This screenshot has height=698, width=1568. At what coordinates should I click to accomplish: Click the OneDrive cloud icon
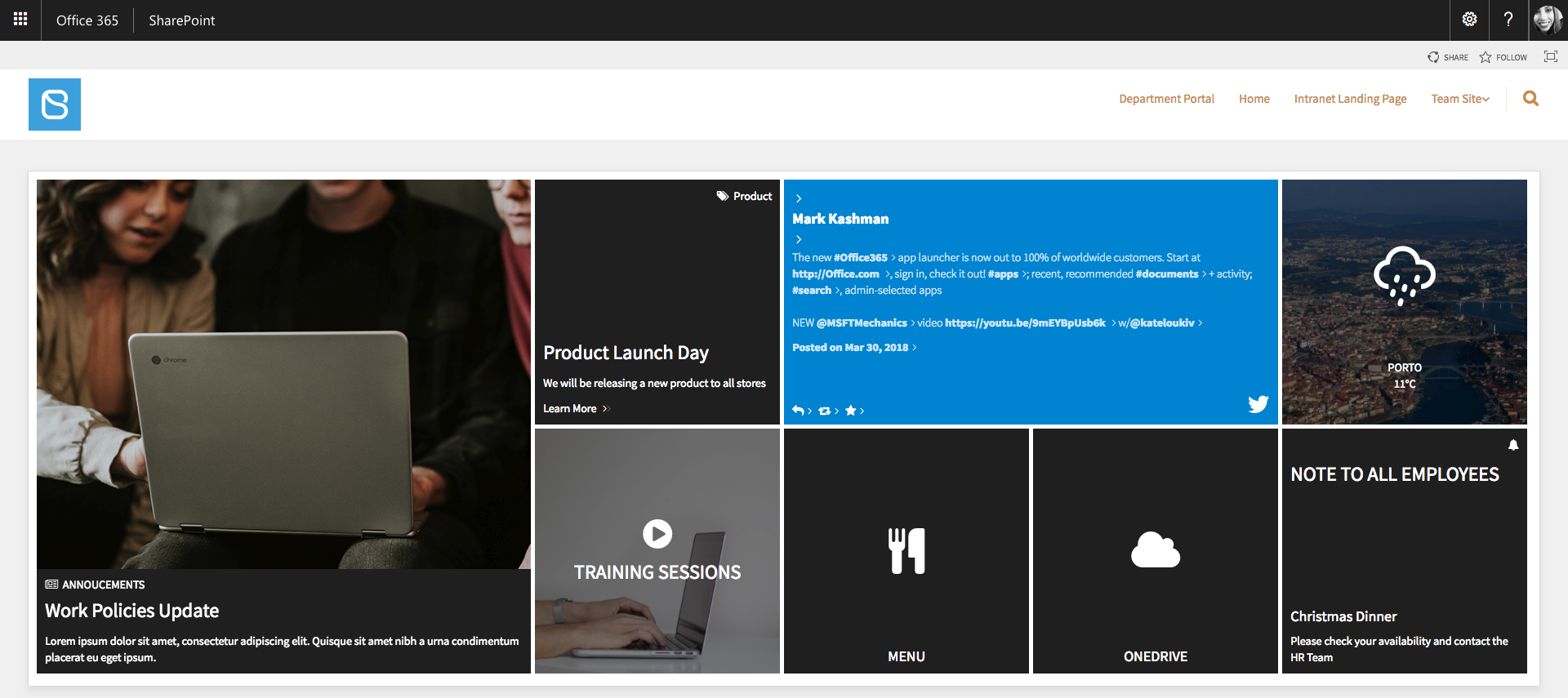pyautogui.click(x=1155, y=549)
